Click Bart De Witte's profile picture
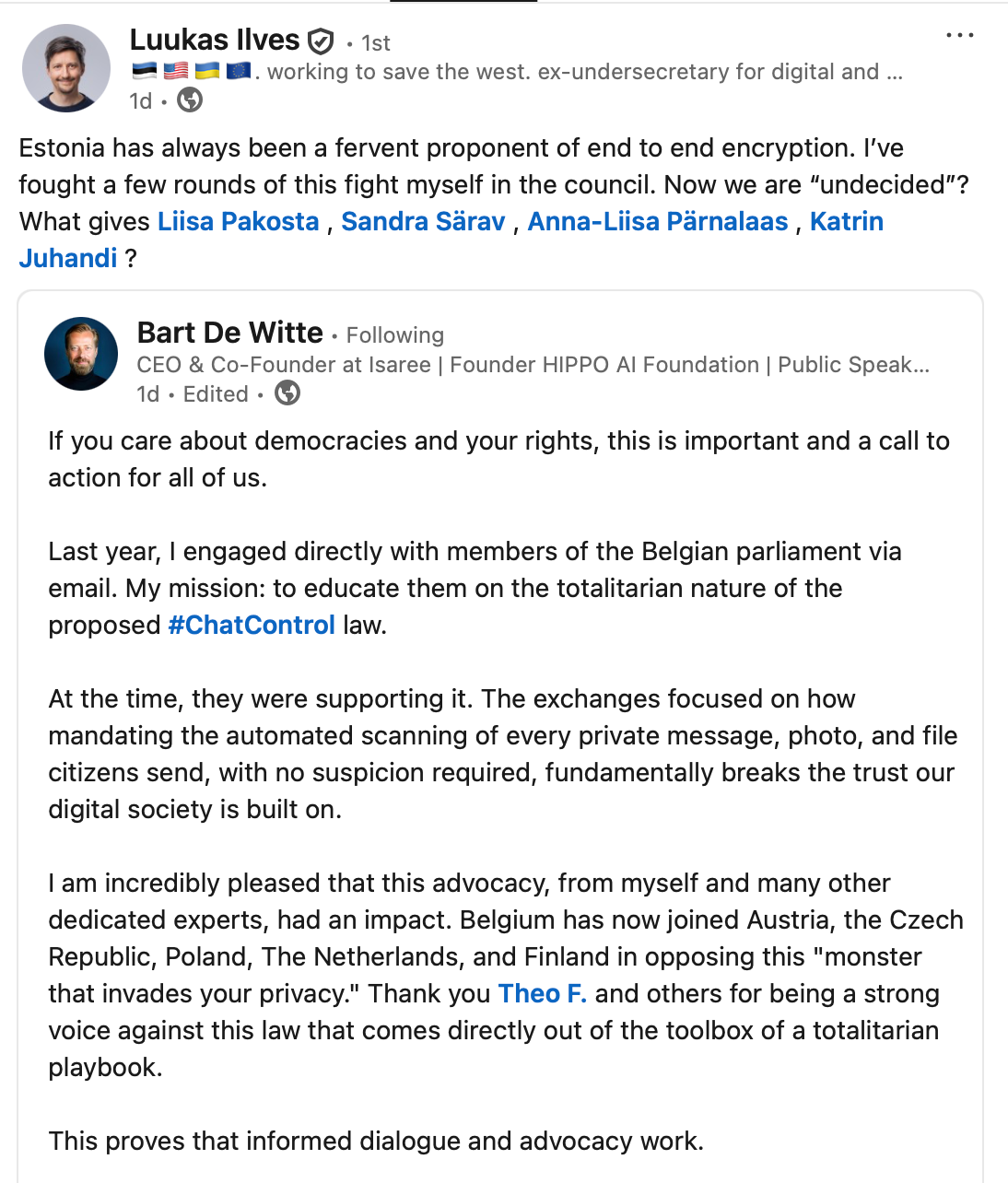 point(81,354)
